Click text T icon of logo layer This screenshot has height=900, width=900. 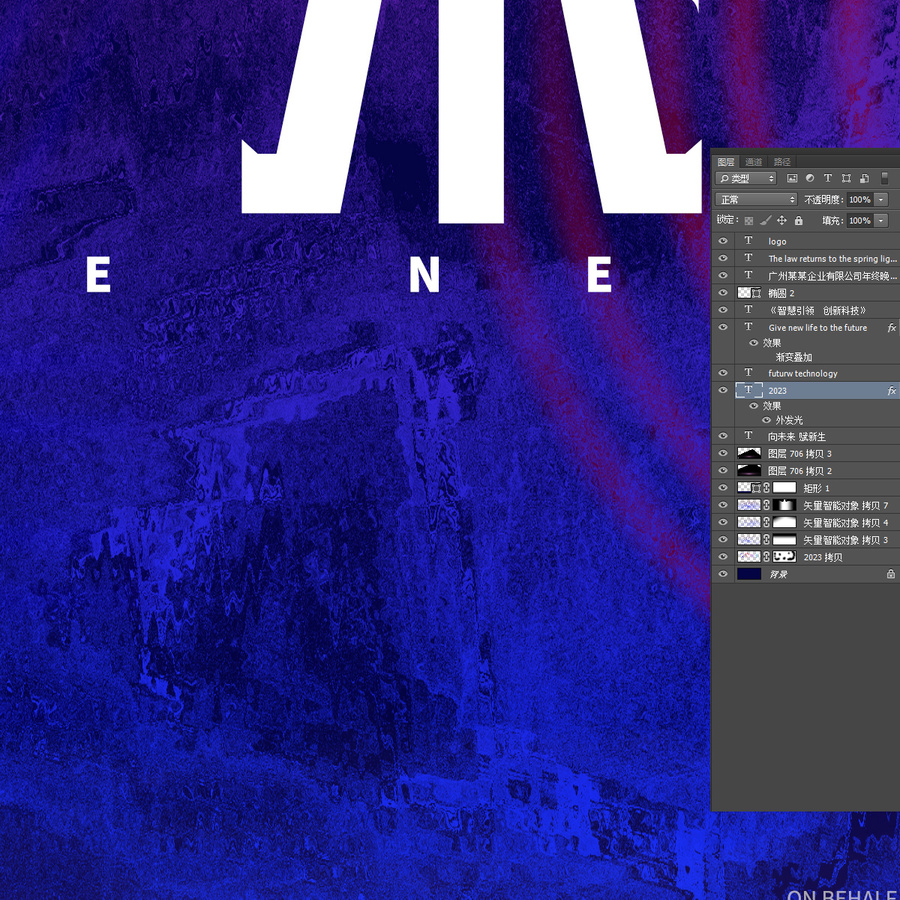tap(748, 240)
